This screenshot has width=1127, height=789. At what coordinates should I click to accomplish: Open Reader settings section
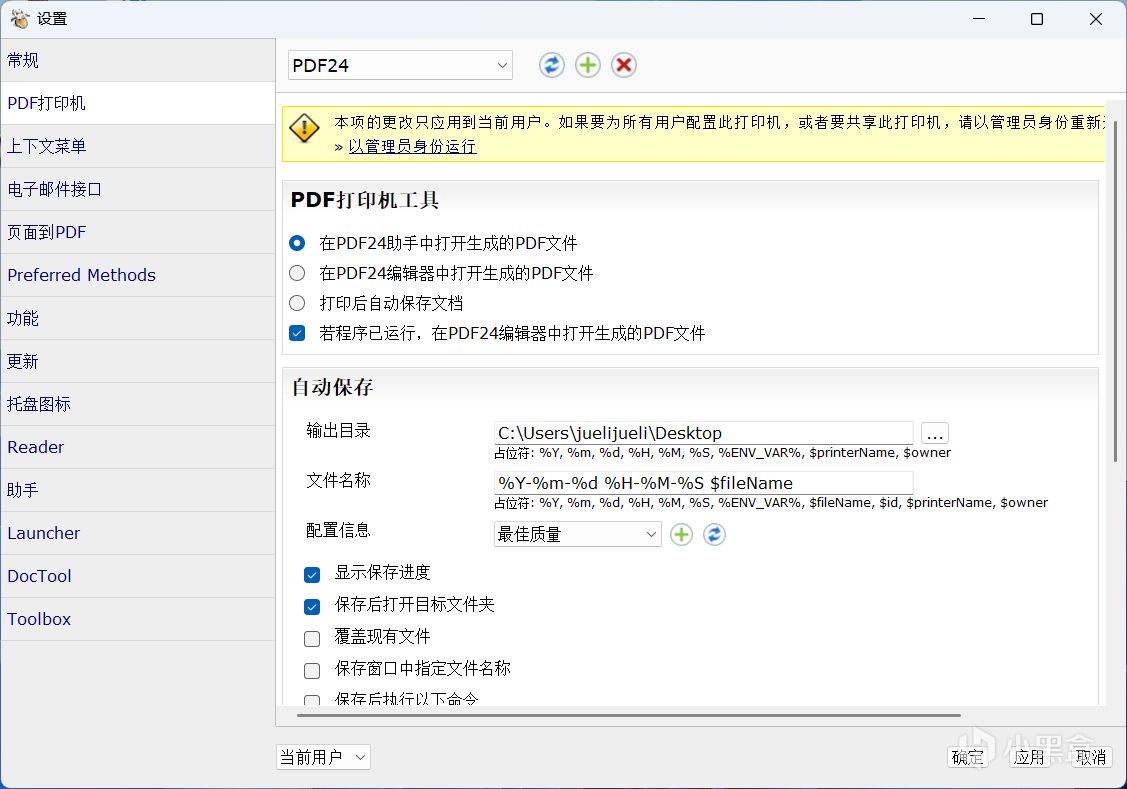tap(138, 448)
